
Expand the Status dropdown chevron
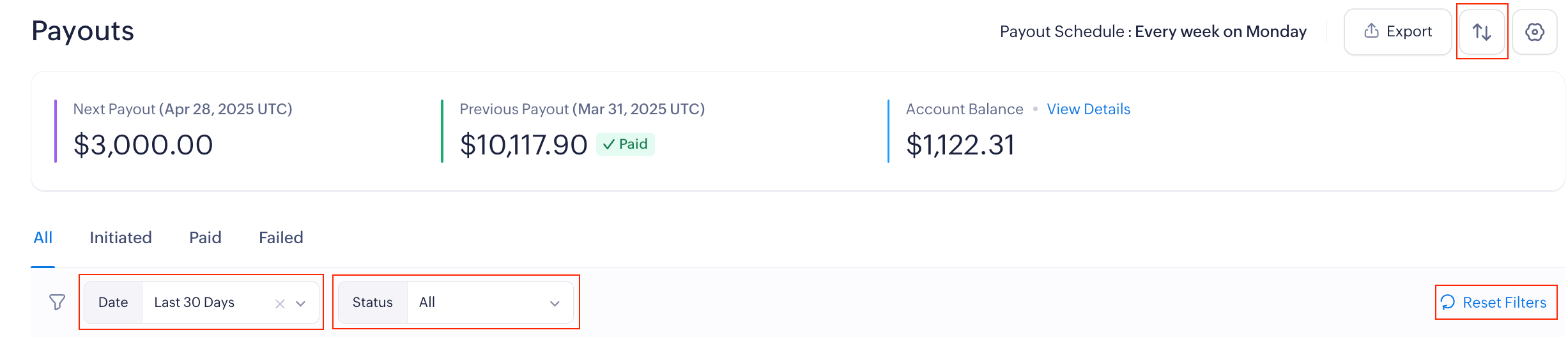point(555,304)
